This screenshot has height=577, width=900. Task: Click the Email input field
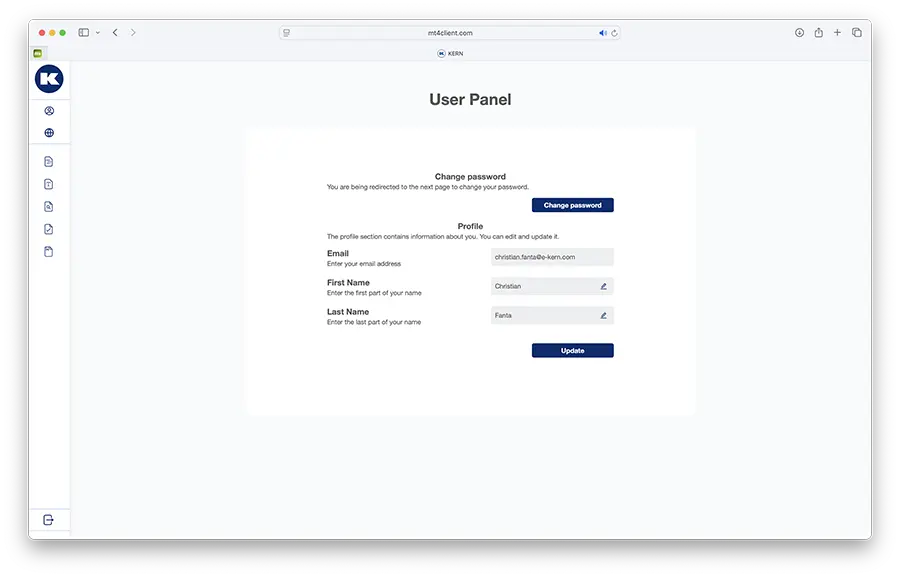[552, 257]
